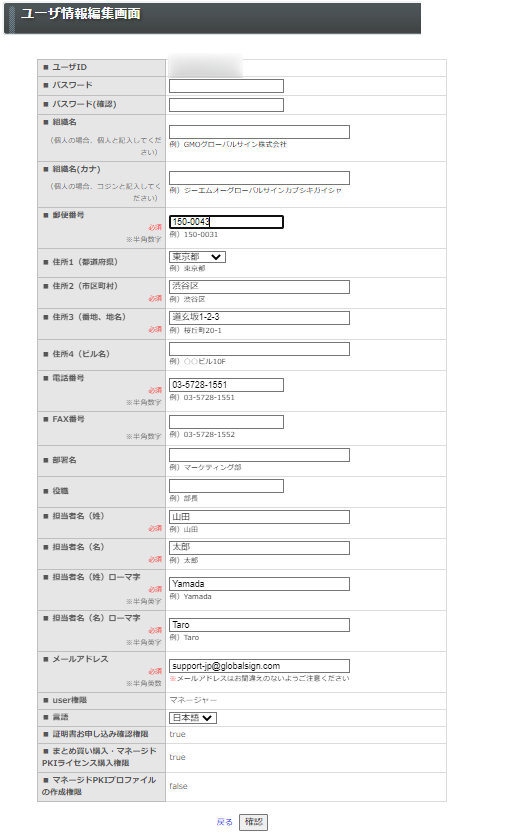Select the 組織名(カナ) text field
Viewport: 520px width, 839px height.
259,178
